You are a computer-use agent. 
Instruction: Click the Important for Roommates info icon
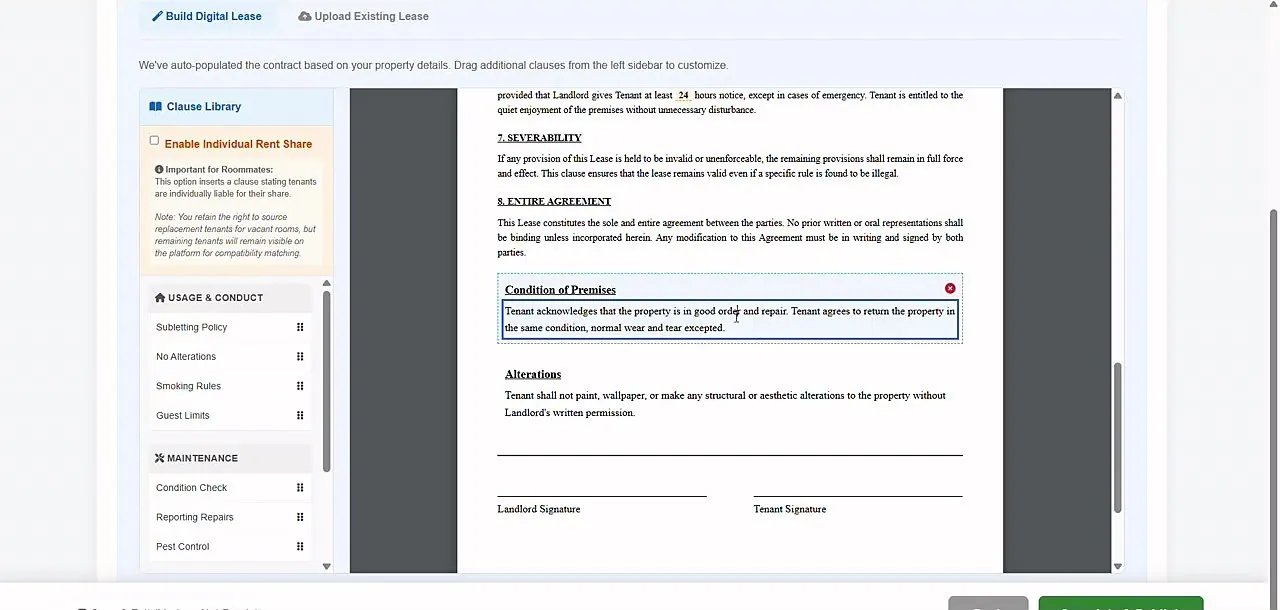point(159,170)
